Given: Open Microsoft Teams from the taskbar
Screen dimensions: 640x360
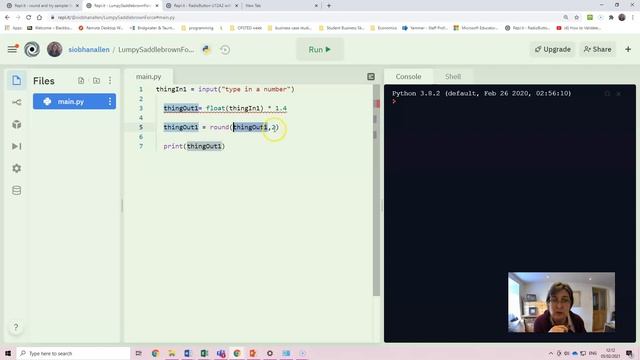Looking at the screenshot, I should click(221, 353).
